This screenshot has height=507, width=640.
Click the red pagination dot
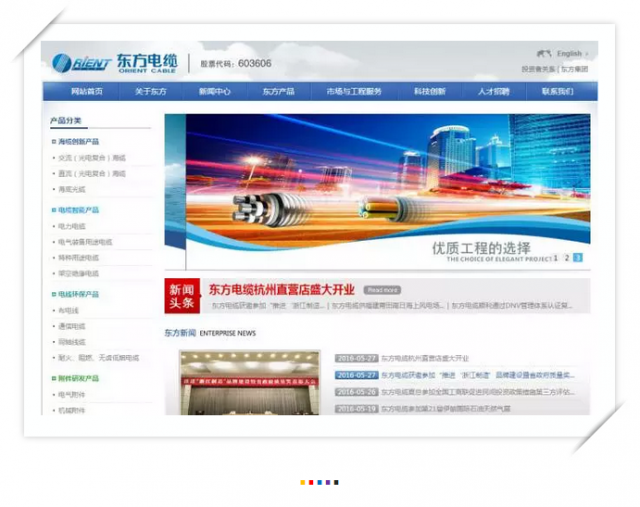coord(311,483)
